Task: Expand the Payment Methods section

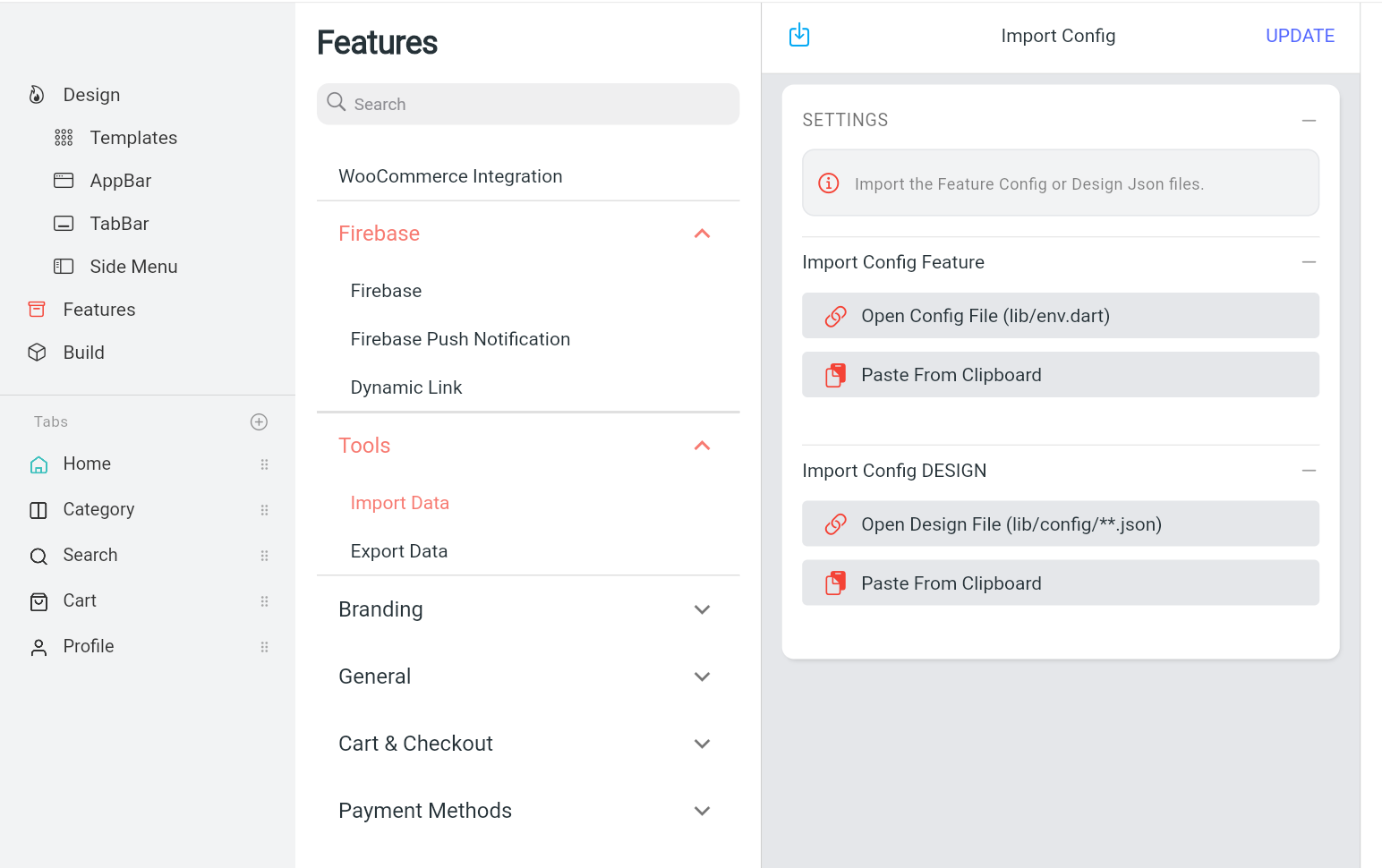Action: point(703,811)
